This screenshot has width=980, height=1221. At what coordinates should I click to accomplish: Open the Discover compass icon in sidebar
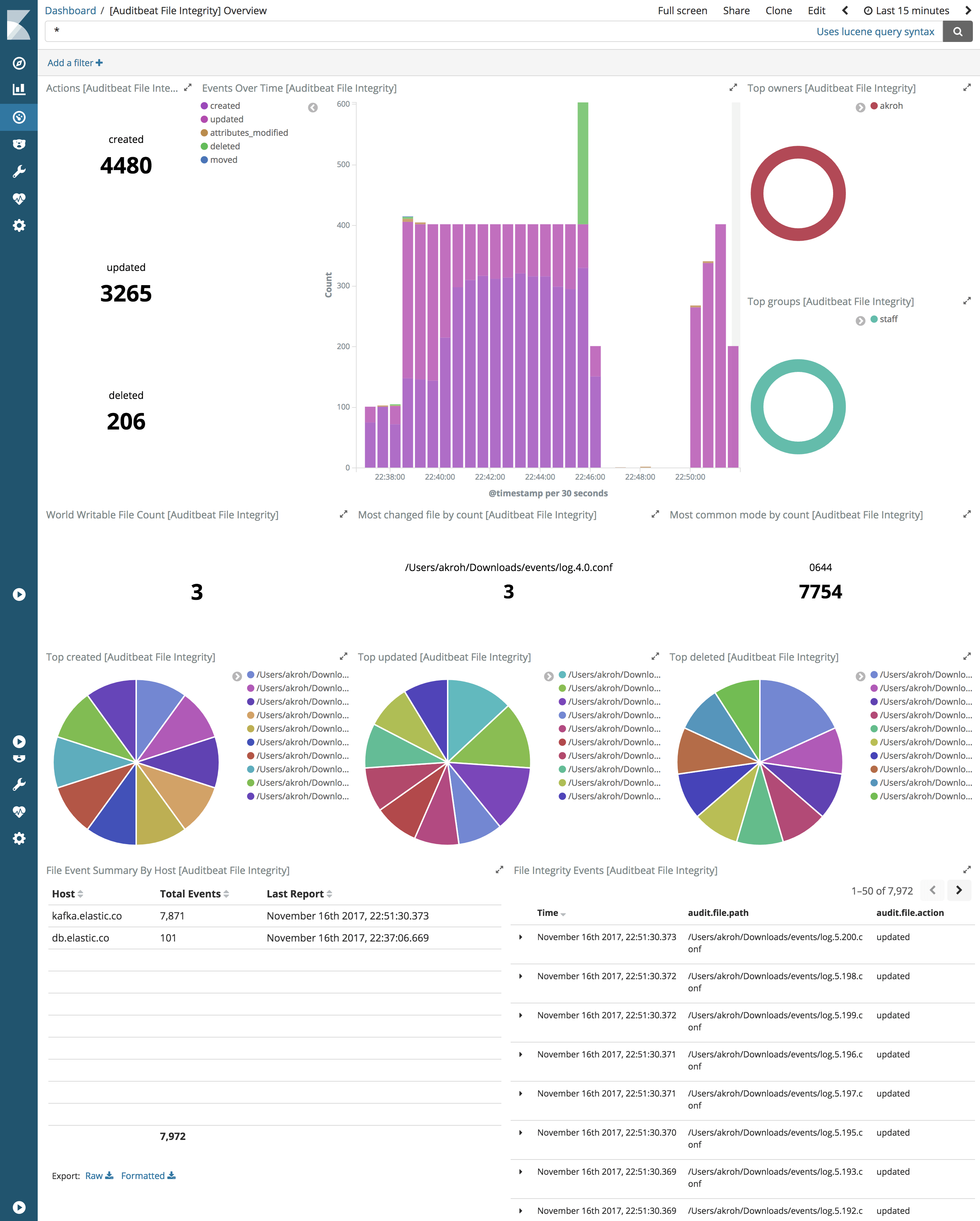pos(19,63)
